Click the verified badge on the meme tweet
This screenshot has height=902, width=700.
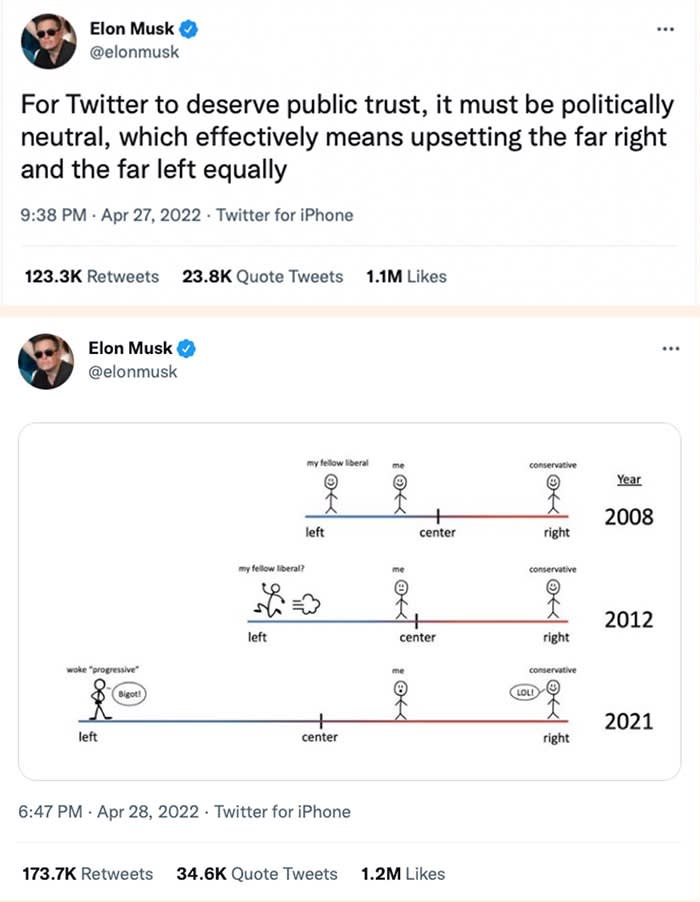(186, 349)
